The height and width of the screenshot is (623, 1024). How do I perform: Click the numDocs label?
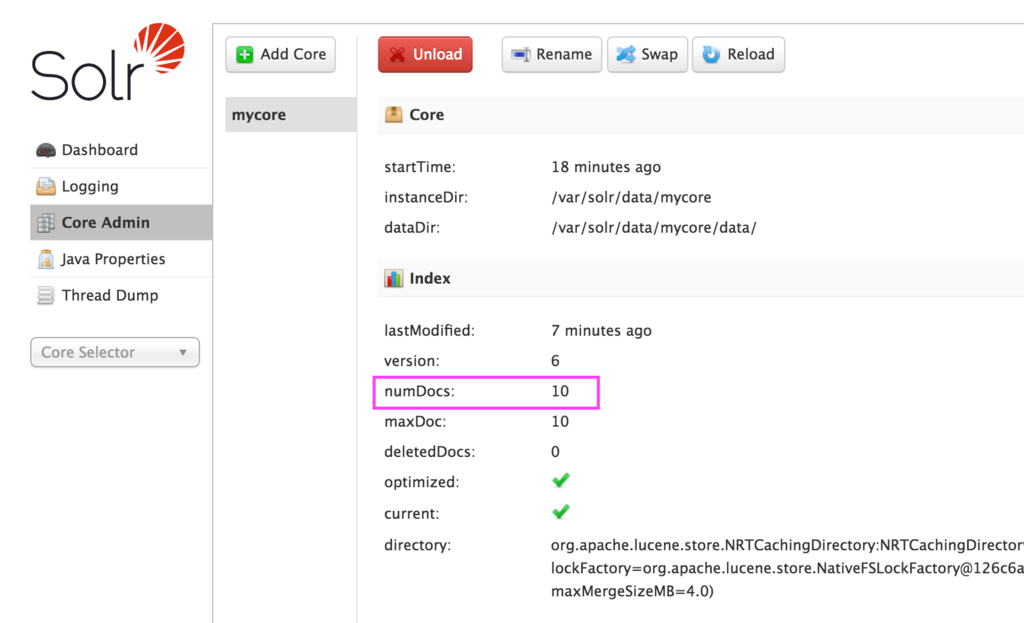coord(419,391)
